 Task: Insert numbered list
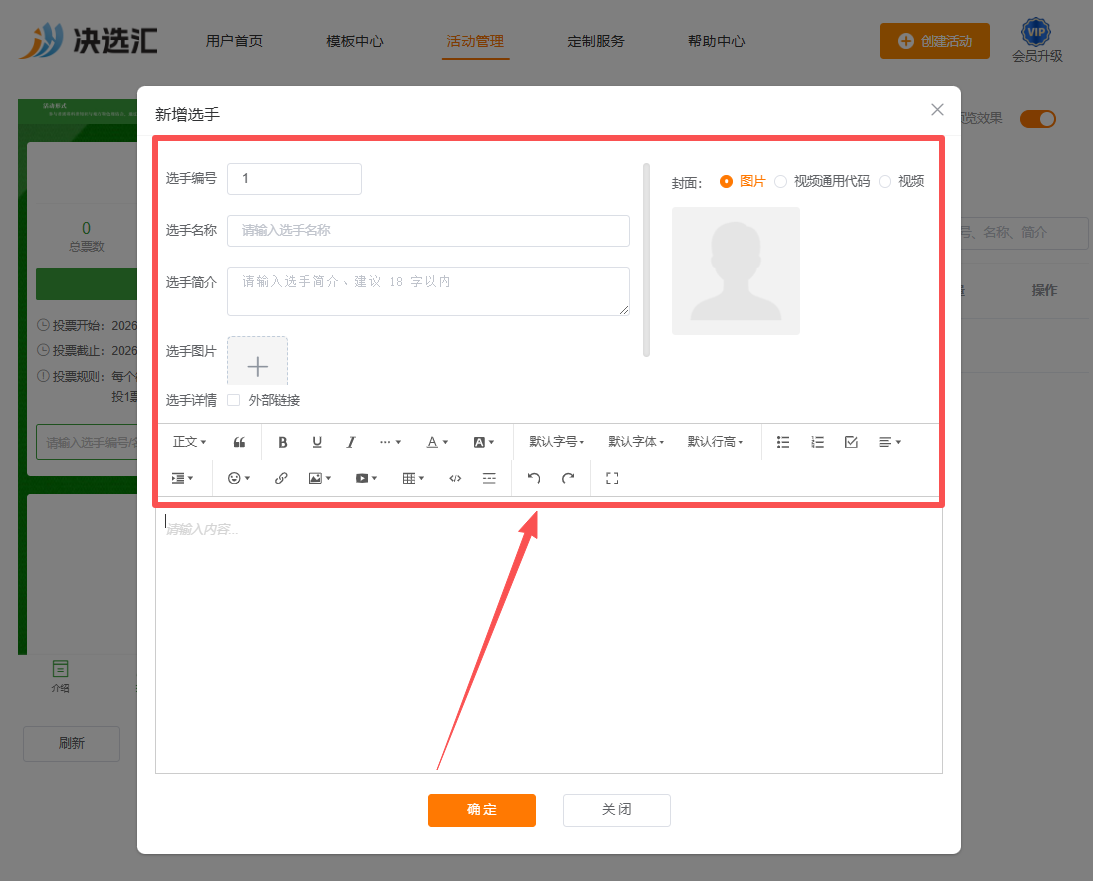pos(817,442)
